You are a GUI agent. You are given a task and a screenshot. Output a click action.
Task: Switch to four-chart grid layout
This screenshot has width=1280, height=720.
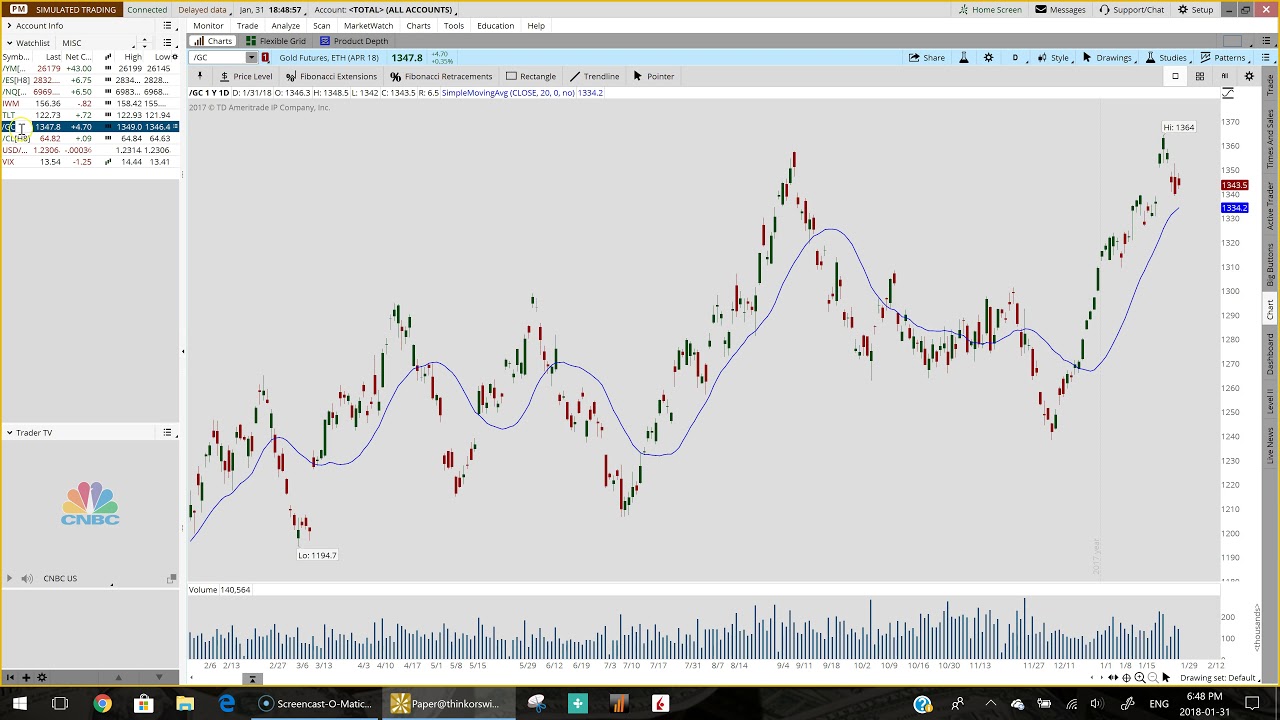click(x=1199, y=76)
